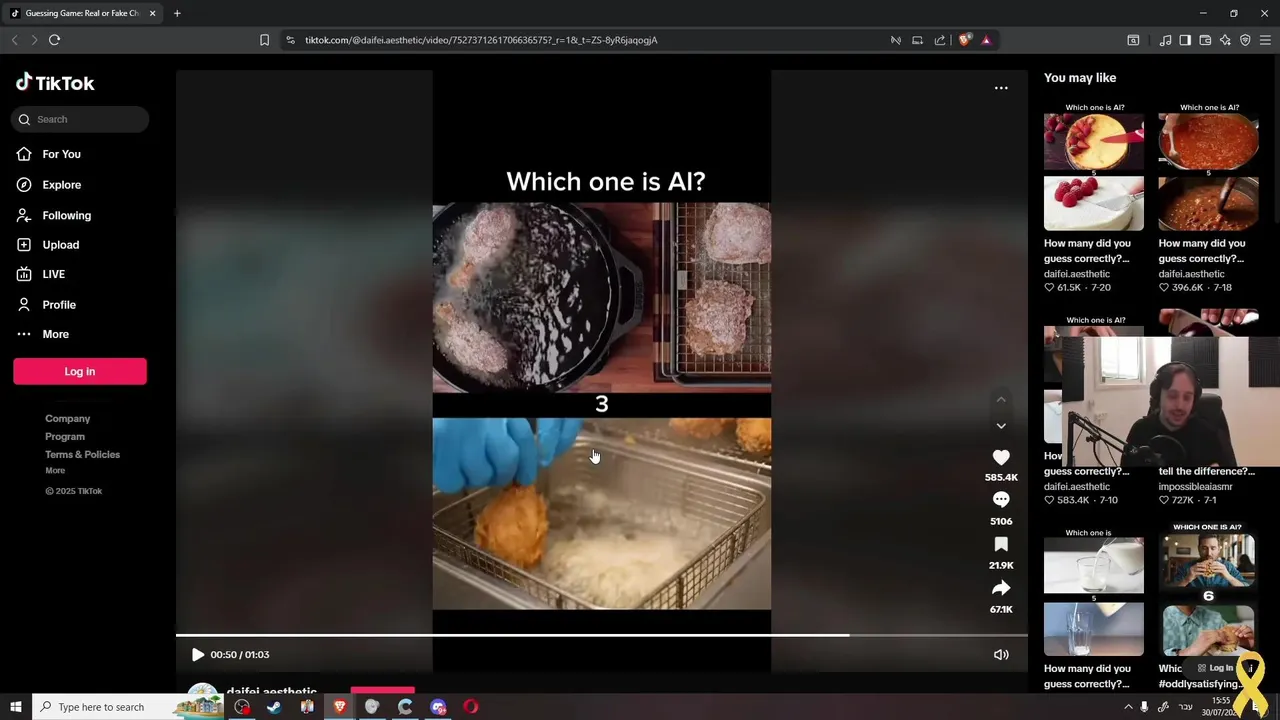
Task: Click the bookmark icon in address bar
Action: pyautogui.click(x=264, y=40)
